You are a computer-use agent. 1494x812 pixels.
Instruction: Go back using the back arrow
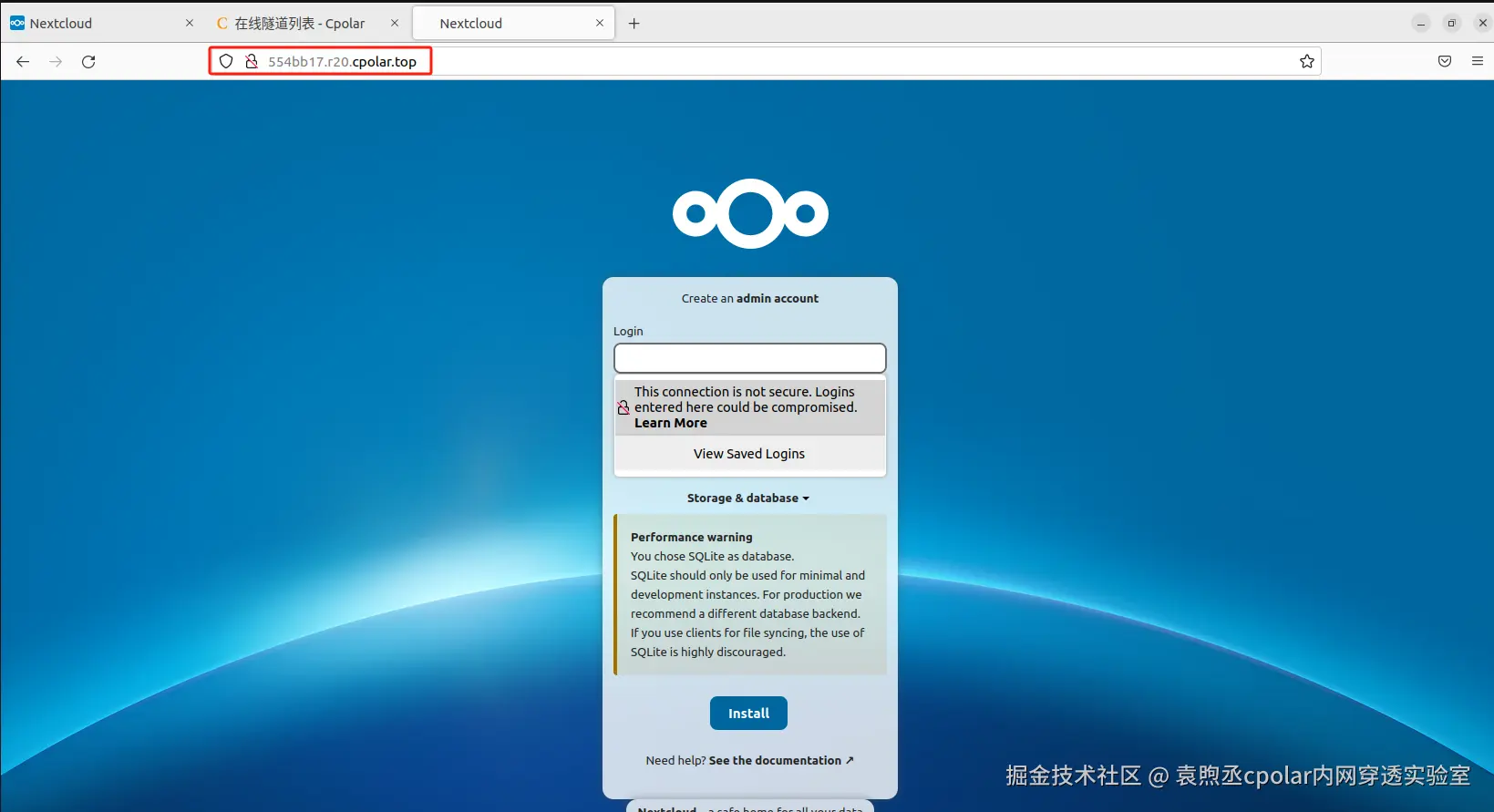tap(23, 61)
